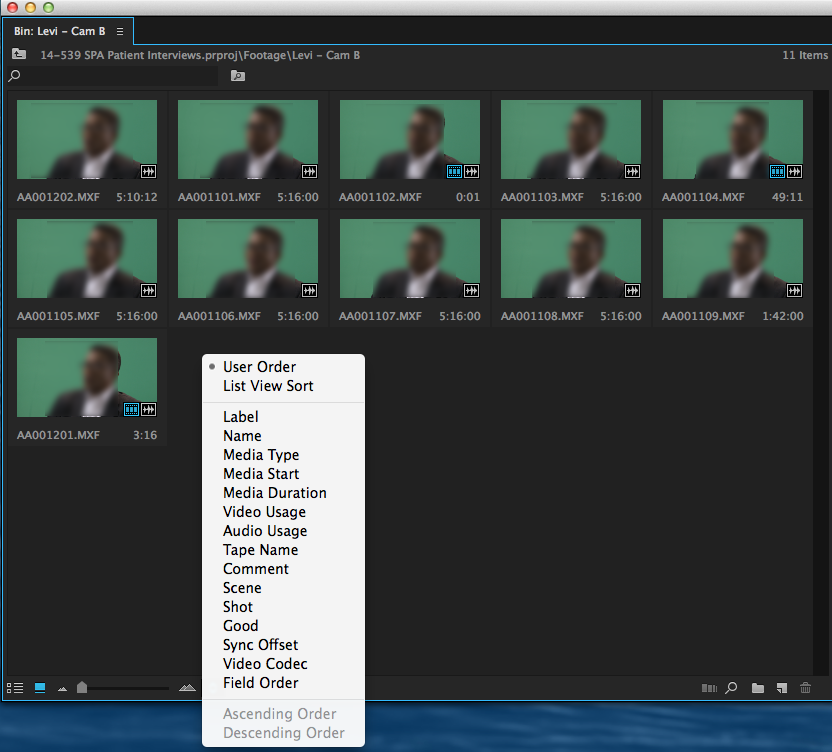Select the AA001103.MXF clip thumbnail
This screenshot has width=832, height=752.
[571, 140]
